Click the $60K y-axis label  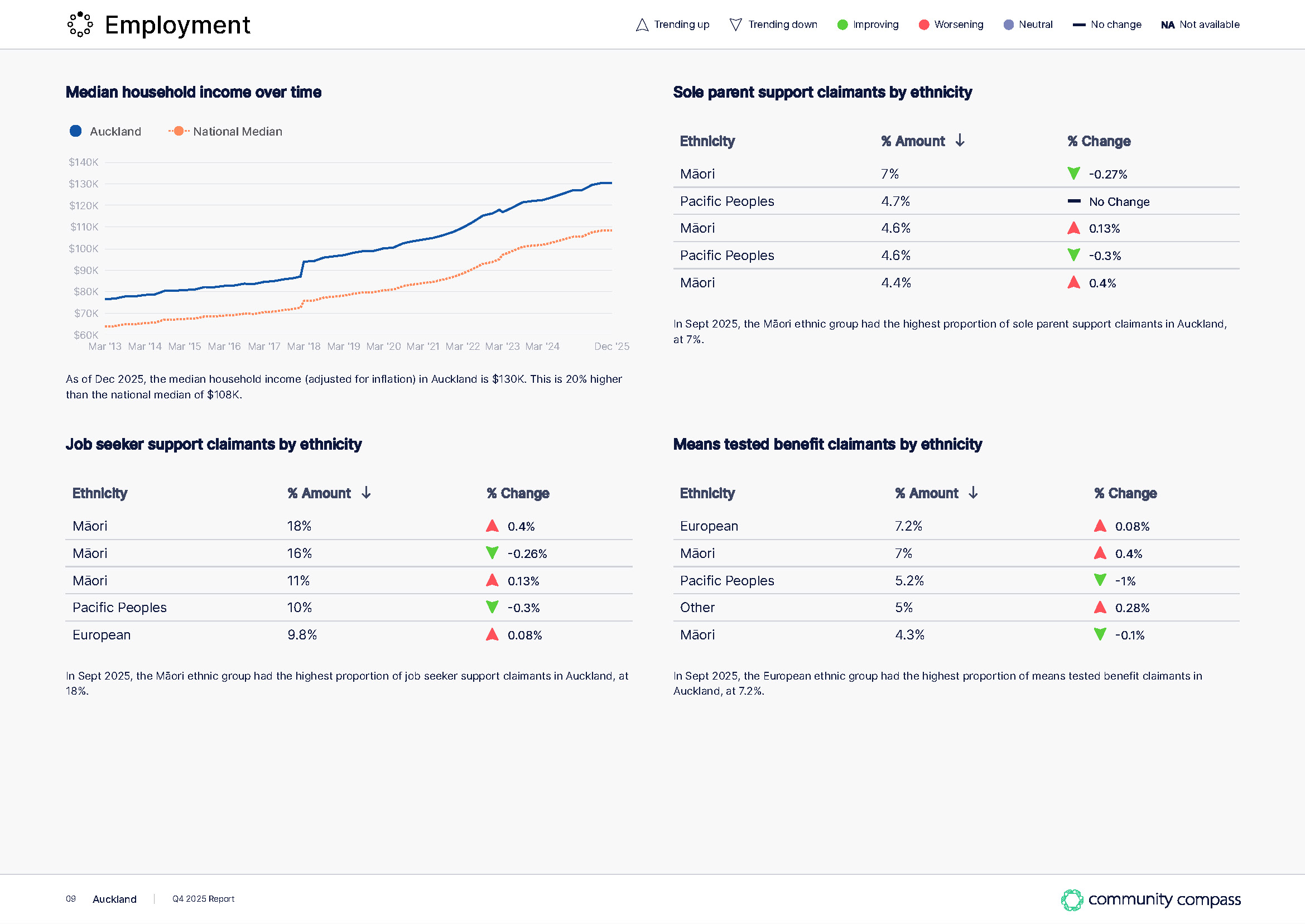point(86,335)
